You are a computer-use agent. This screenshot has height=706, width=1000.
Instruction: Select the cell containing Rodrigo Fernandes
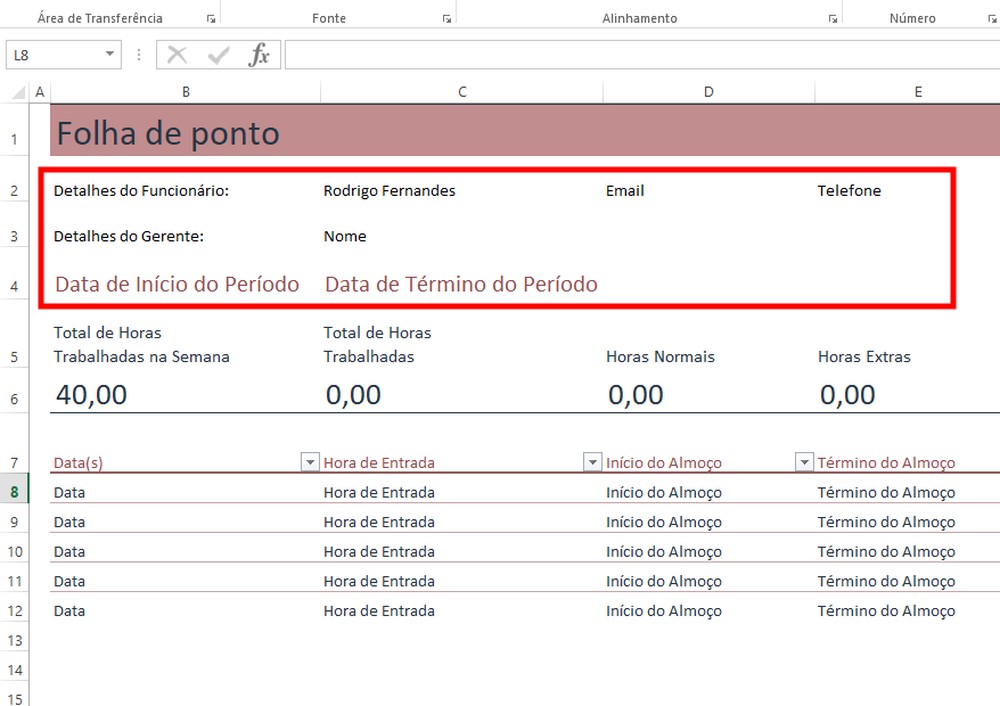click(400, 190)
